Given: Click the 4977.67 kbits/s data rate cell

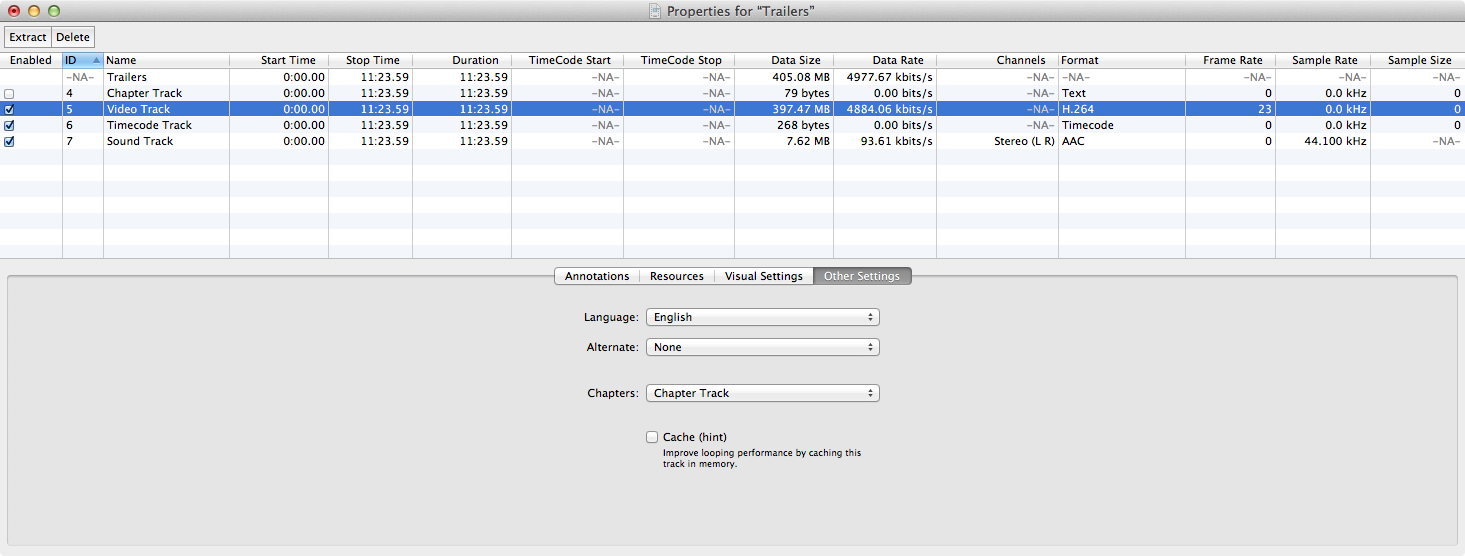Looking at the screenshot, I should click(x=889, y=77).
